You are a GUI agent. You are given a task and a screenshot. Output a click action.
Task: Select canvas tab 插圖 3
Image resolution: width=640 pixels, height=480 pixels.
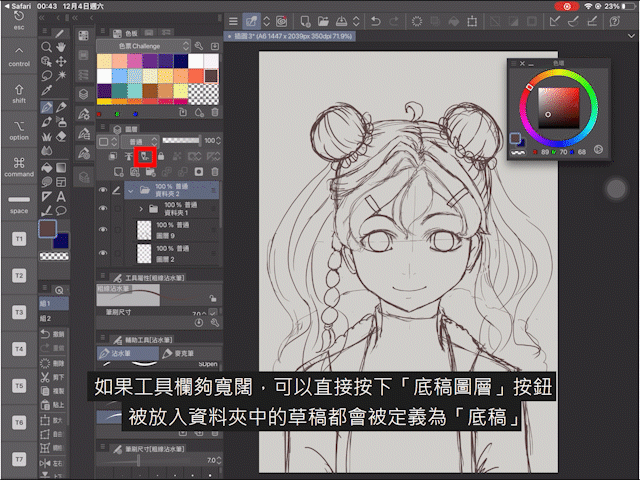(290, 36)
